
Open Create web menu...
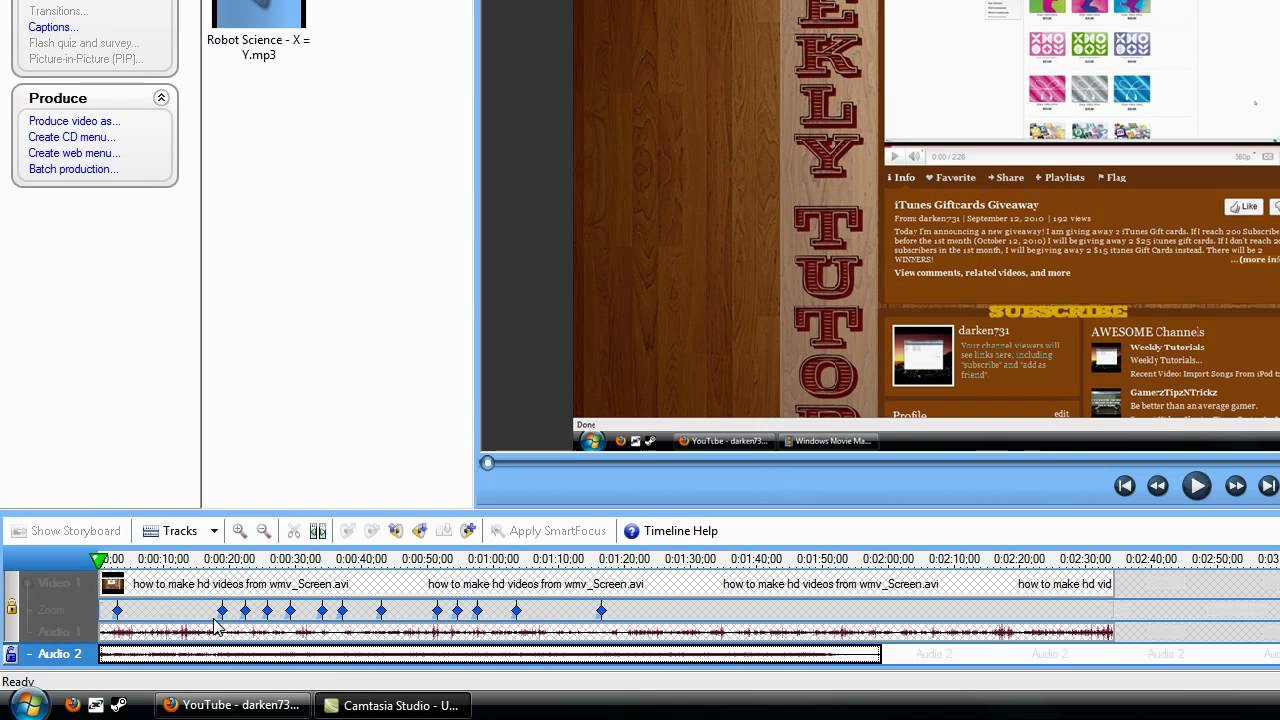click(74, 153)
